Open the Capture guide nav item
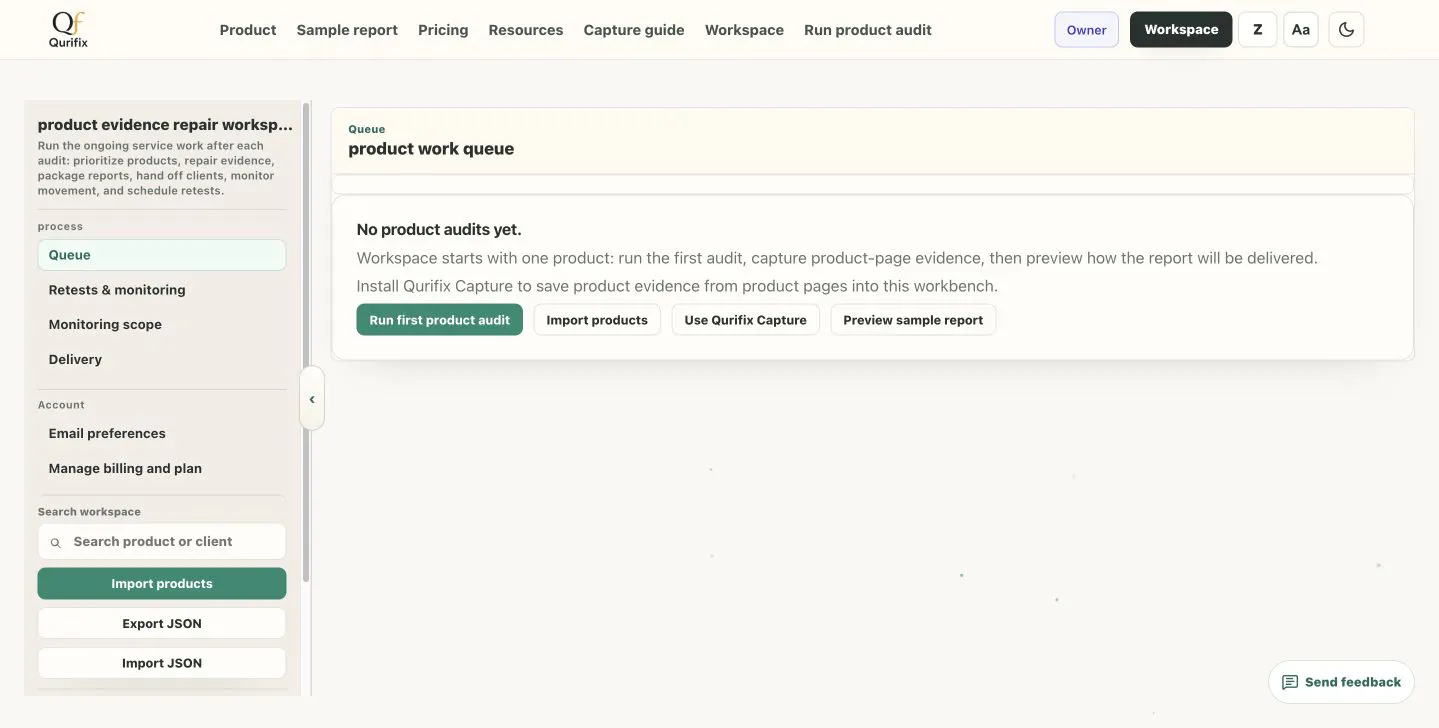Viewport: 1439px width, 728px height. point(634,30)
